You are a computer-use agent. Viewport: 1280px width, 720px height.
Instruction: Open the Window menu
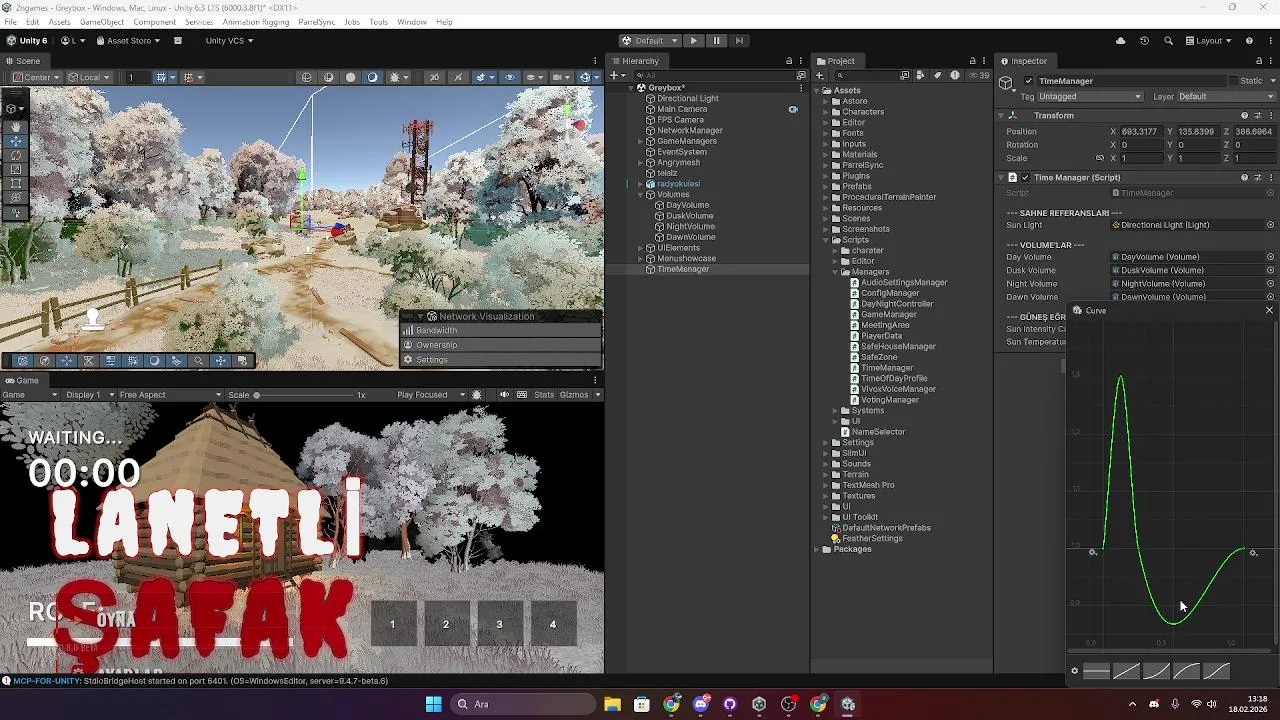[x=411, y=22]
